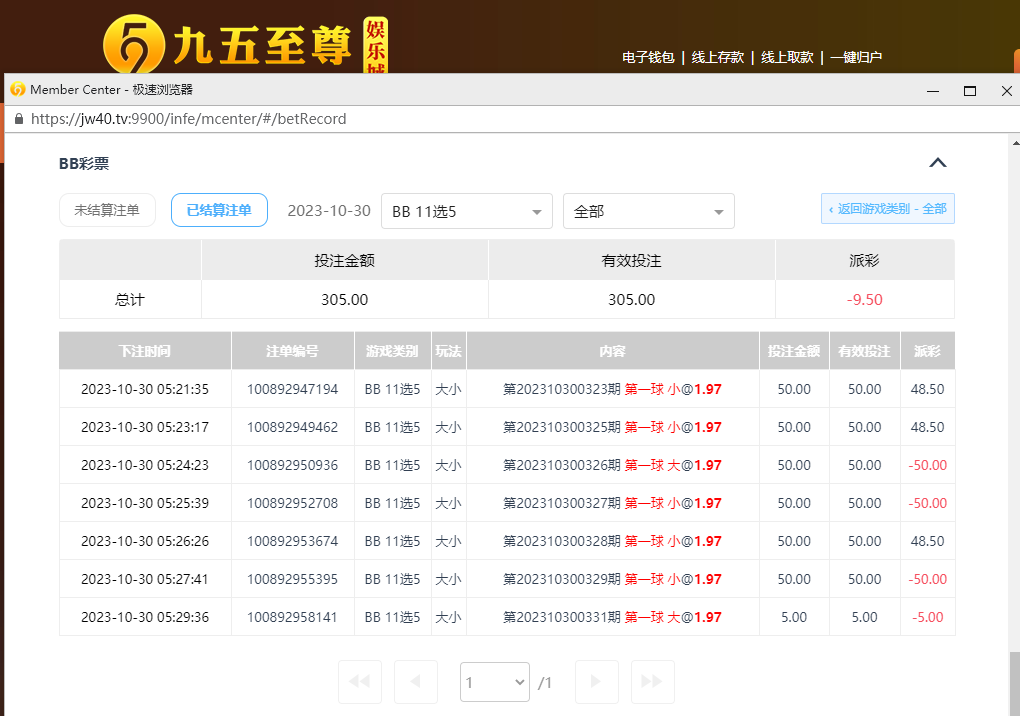Viewport: 1020px width, 716px height.
Task: Click bet time 2023-10-30 05:27:41
Action: (145, 579)
